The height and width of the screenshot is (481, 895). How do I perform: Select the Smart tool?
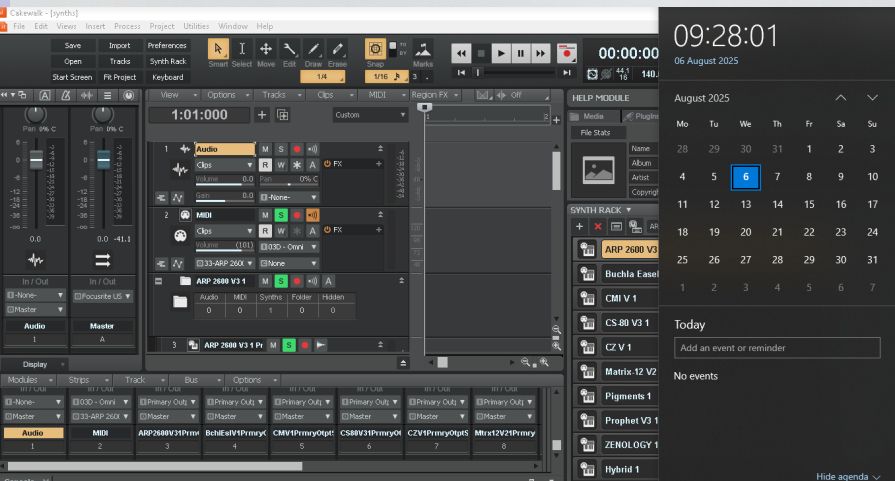[218, 50]
